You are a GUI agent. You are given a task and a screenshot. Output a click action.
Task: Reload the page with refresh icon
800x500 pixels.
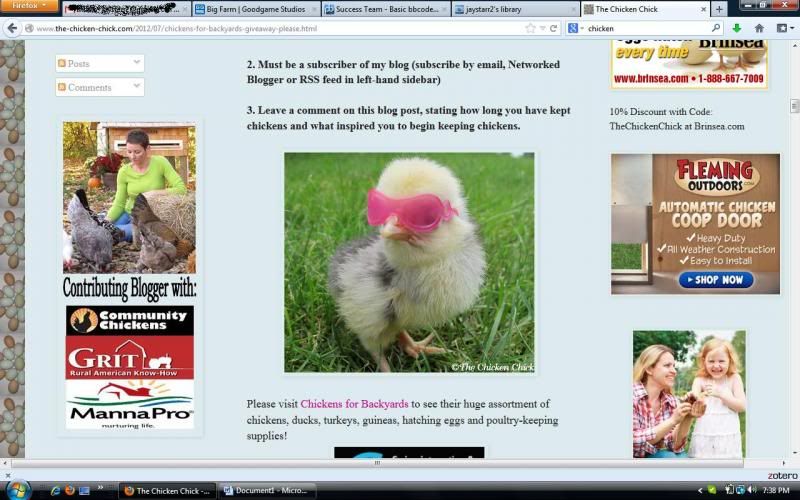pos(553,29)
